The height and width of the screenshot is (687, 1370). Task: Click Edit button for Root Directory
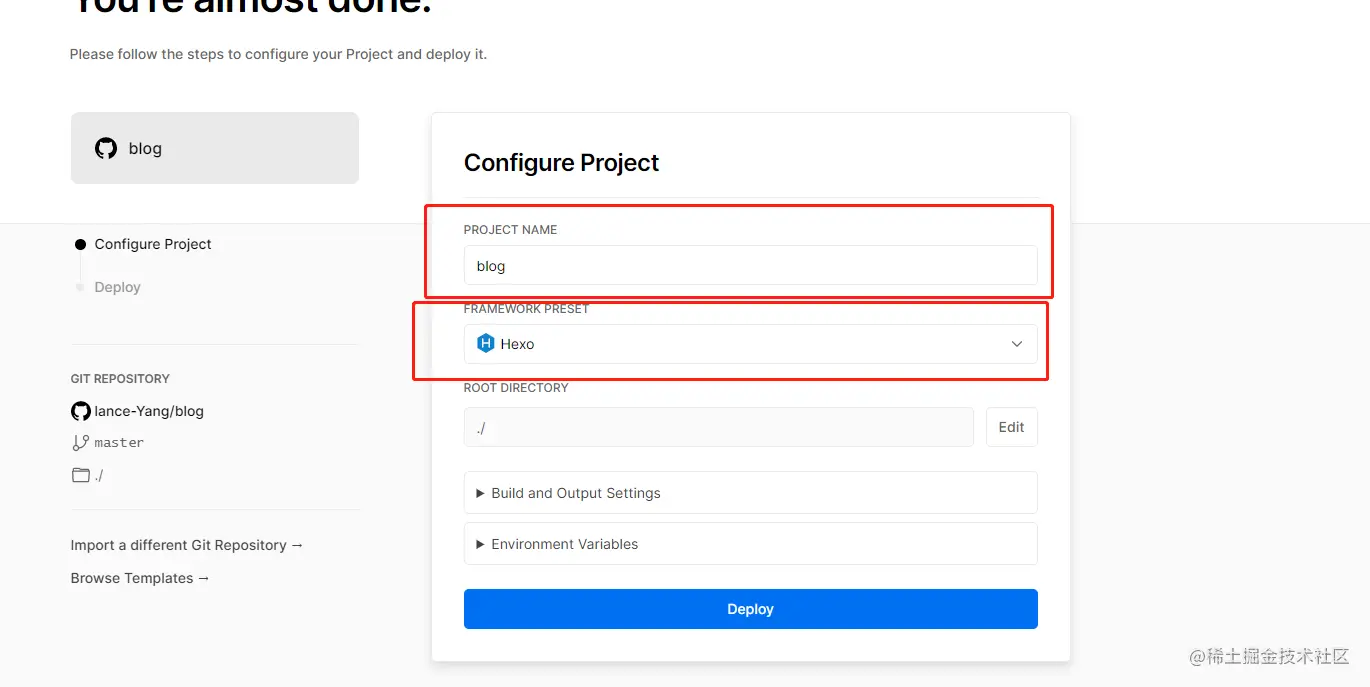[x=1011, y=427]
